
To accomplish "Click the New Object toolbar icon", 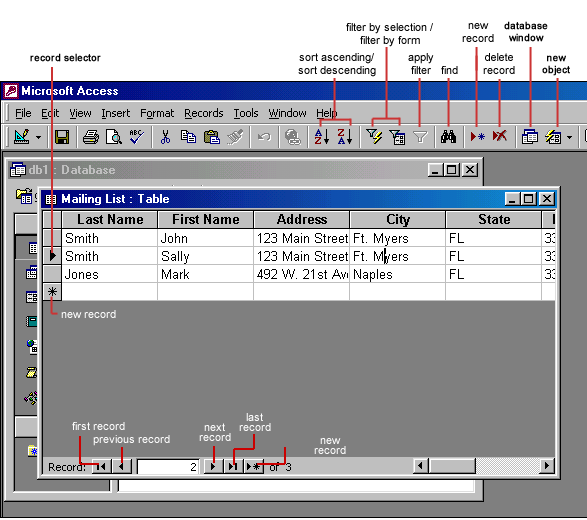I will pyautogui.click(x=553, y=137).
